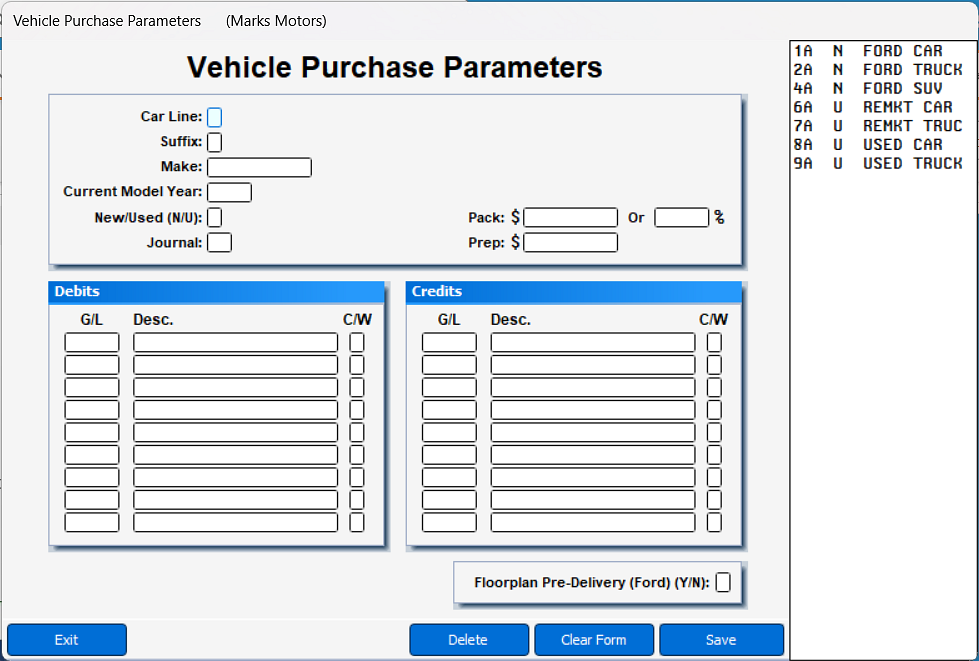
Task: Click the Car Line input box
Action: pos(215,117)
